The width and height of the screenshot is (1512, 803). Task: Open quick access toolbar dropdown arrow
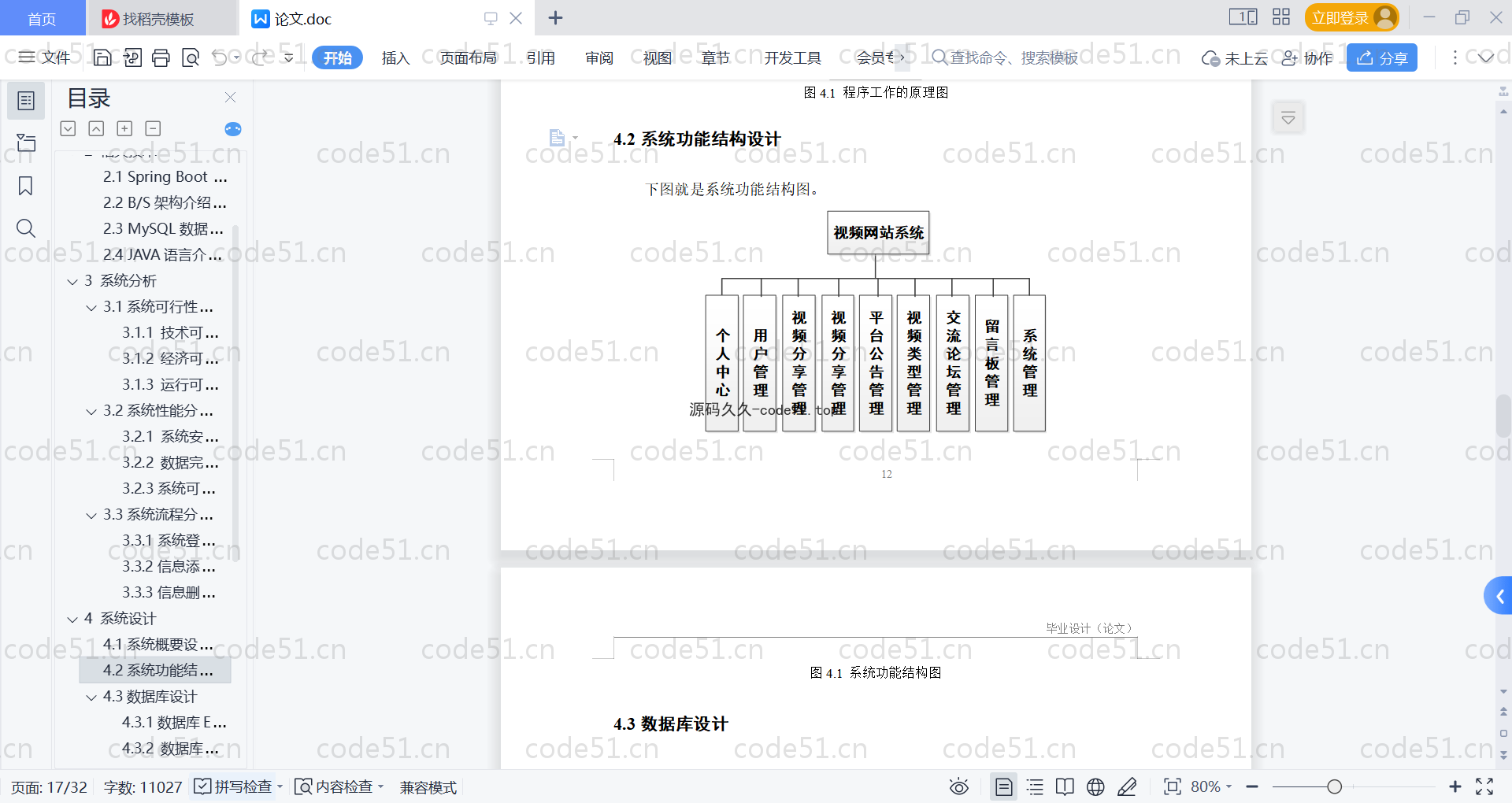coord(289,57)
